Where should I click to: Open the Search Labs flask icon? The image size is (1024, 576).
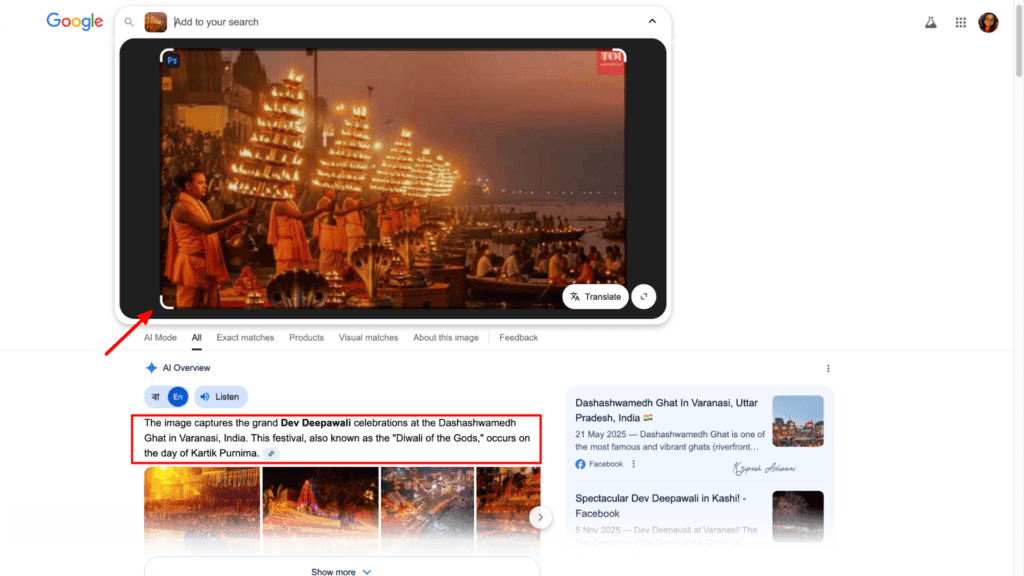coord(931,21)
